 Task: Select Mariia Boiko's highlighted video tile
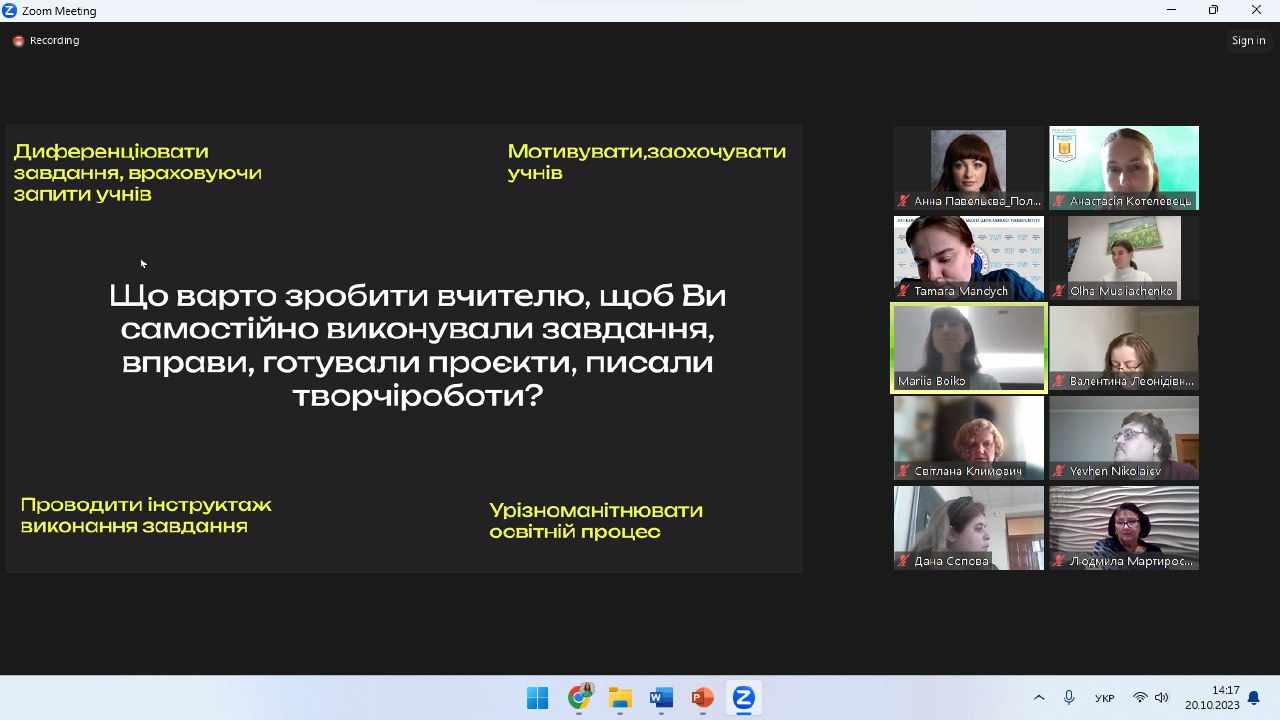(968, 348)
